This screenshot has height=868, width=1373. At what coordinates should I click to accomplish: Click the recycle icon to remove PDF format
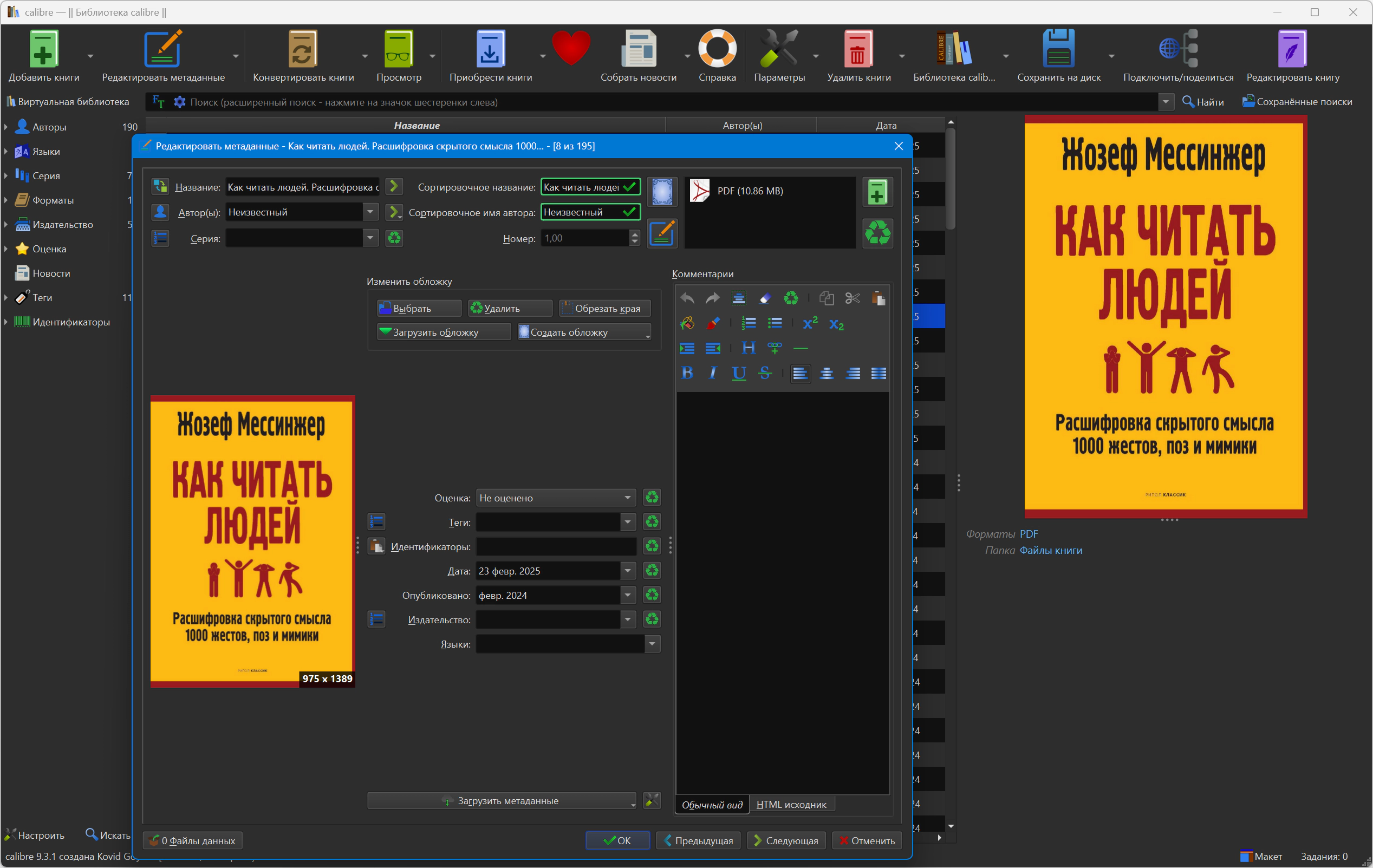(x=877, y=233)
